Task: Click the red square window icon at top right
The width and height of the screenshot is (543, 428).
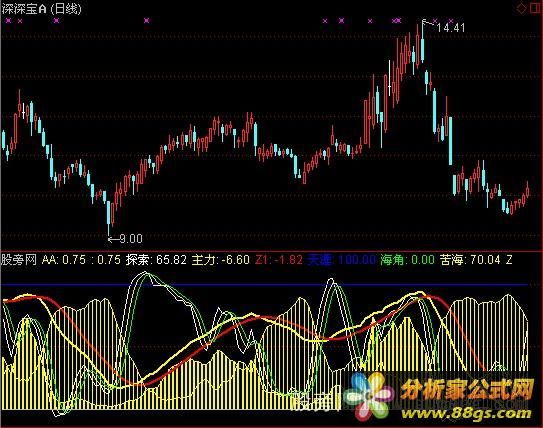Action: [x=535, y=8]
